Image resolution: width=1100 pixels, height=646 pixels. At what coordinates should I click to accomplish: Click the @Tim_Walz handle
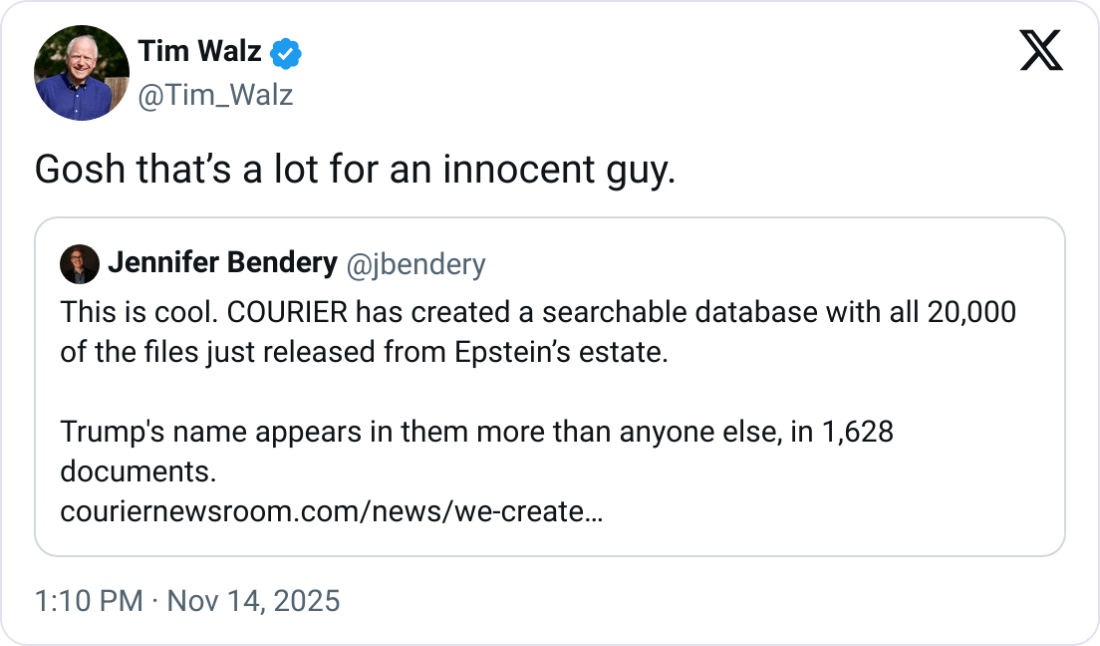coord(214,95)
